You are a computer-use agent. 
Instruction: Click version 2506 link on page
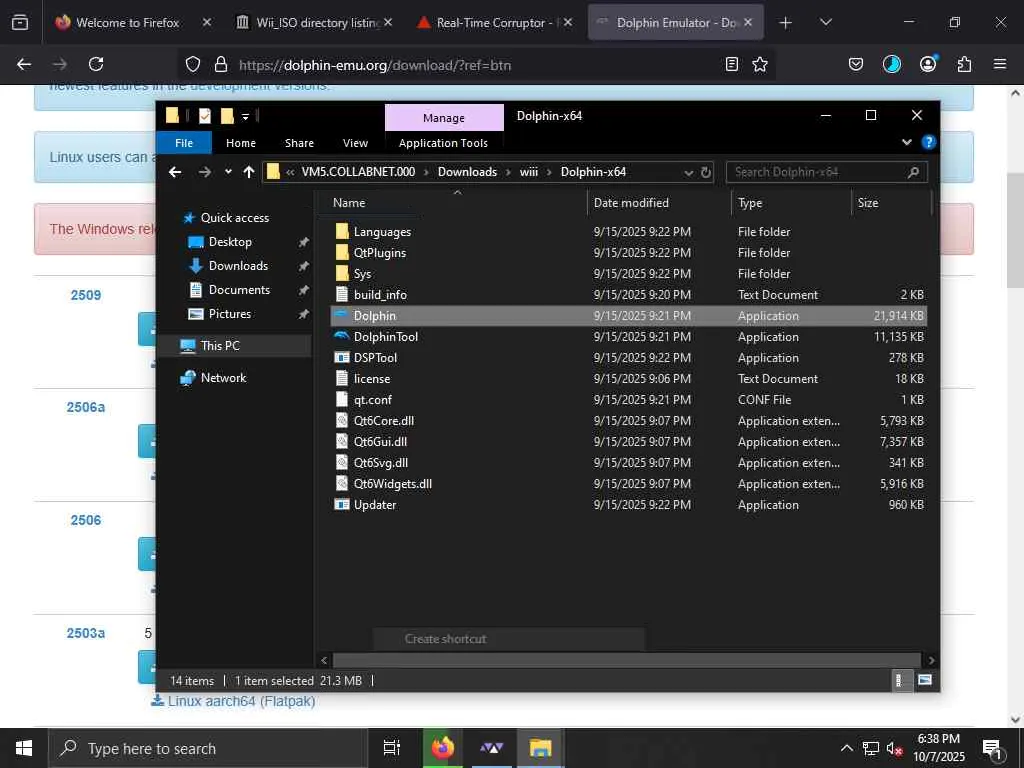tap(86, 520)
